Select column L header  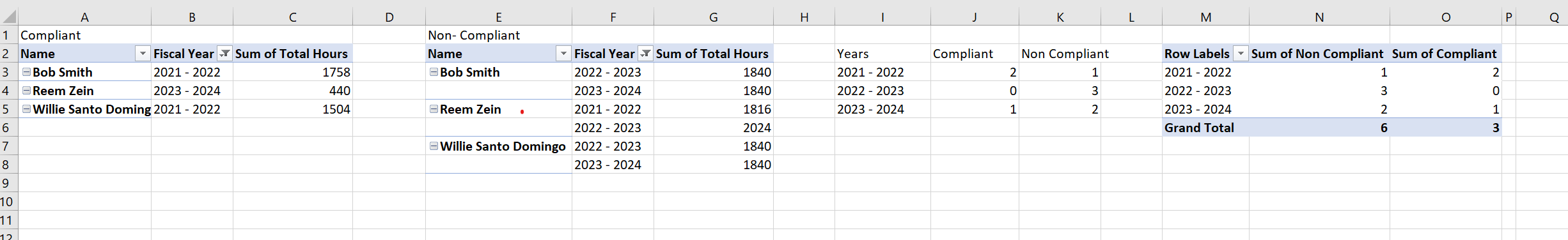[x=1132, y=17]
